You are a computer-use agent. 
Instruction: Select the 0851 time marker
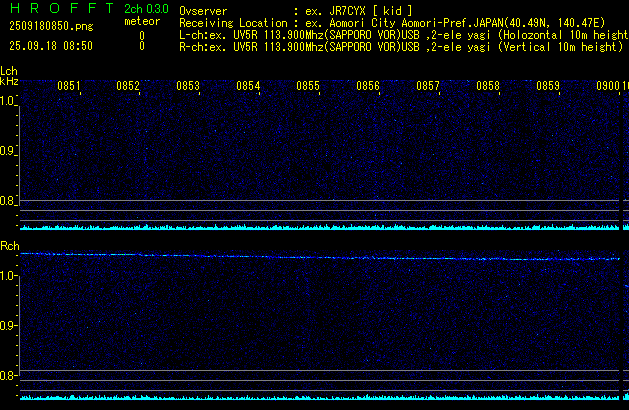point(68,87)
